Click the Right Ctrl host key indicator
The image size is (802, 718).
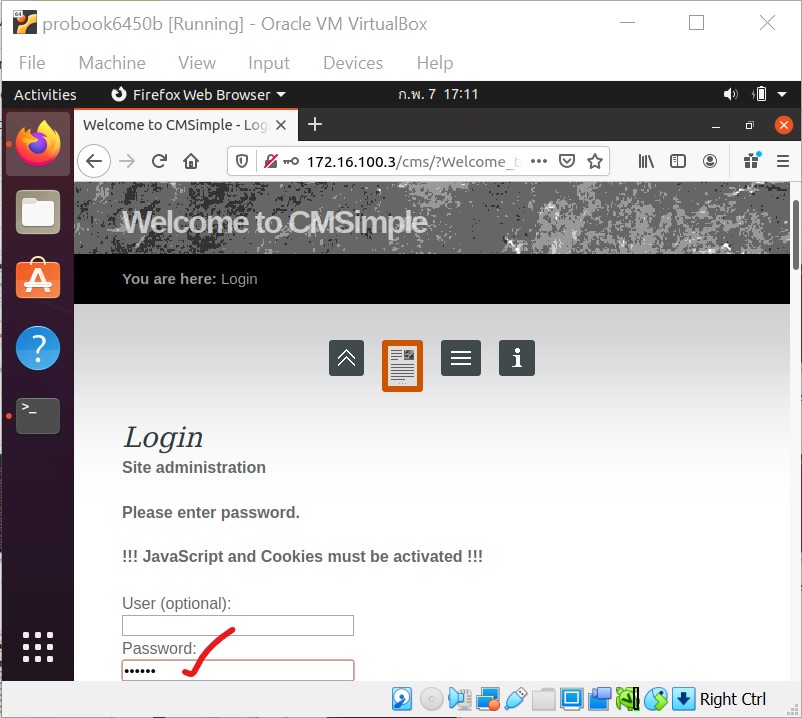click(732, 699)
